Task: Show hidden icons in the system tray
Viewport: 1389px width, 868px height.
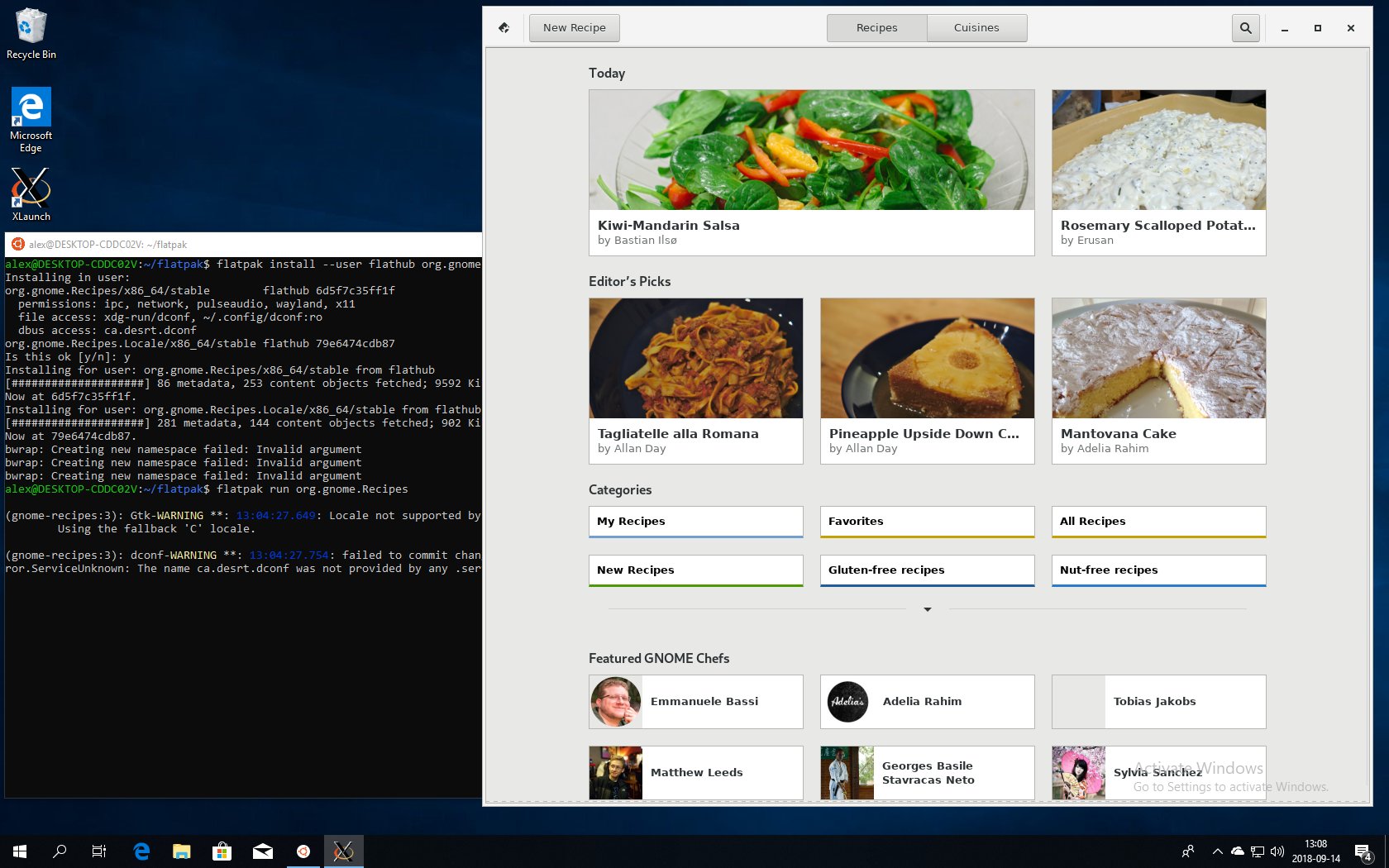Action: pyautogui.click(x=1216, y=851)
